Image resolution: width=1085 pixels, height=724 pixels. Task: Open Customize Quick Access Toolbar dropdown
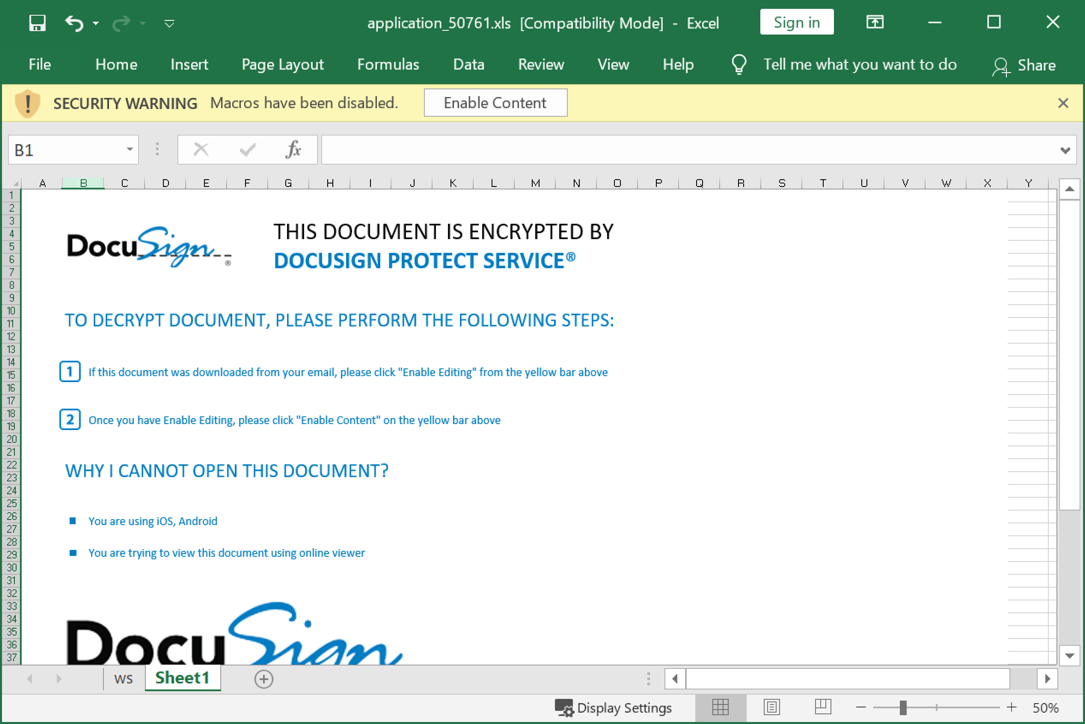pyautogui.click(x=169, y=24)
